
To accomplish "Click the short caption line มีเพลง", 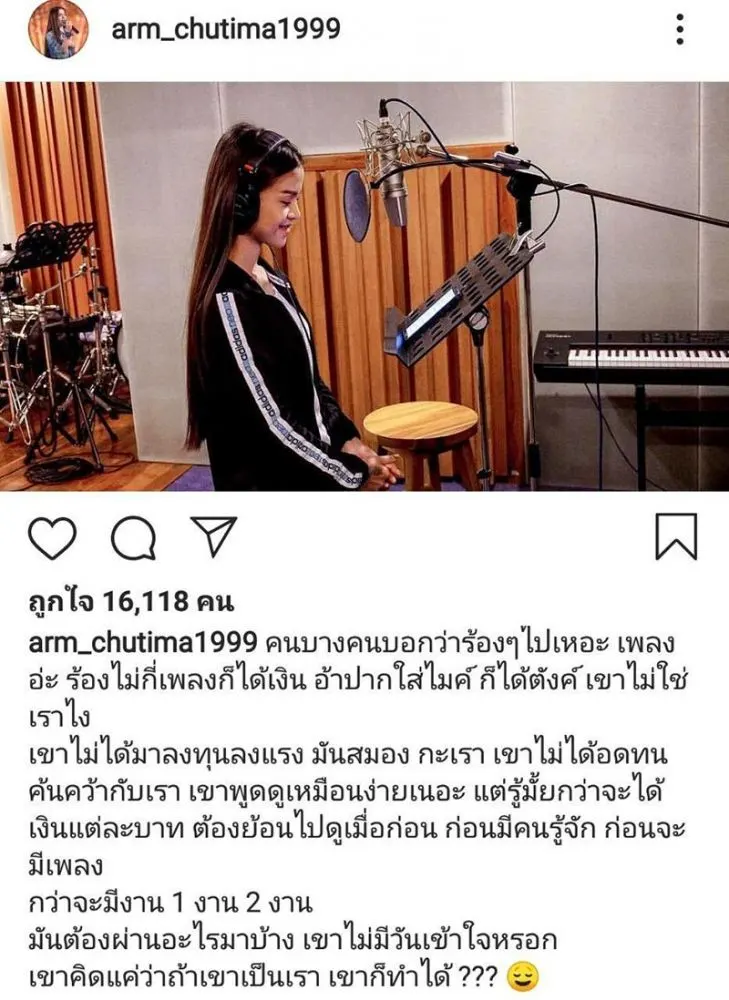I will tap(66, 866).
